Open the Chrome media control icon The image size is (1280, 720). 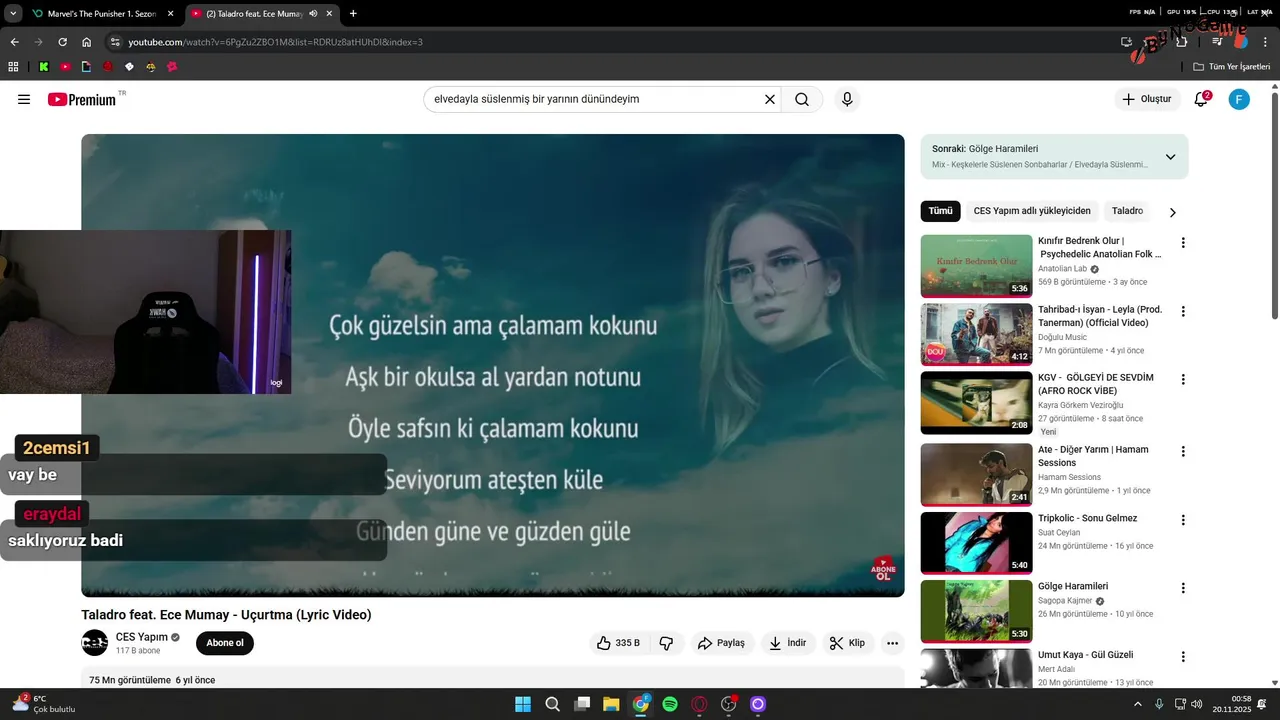click(1217, 42)
